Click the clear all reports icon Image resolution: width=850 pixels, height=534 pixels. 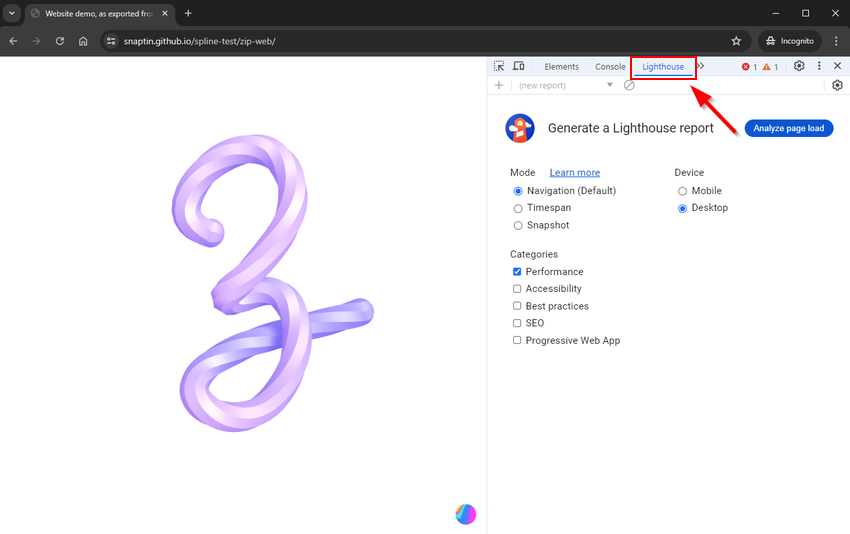(629, 85)
